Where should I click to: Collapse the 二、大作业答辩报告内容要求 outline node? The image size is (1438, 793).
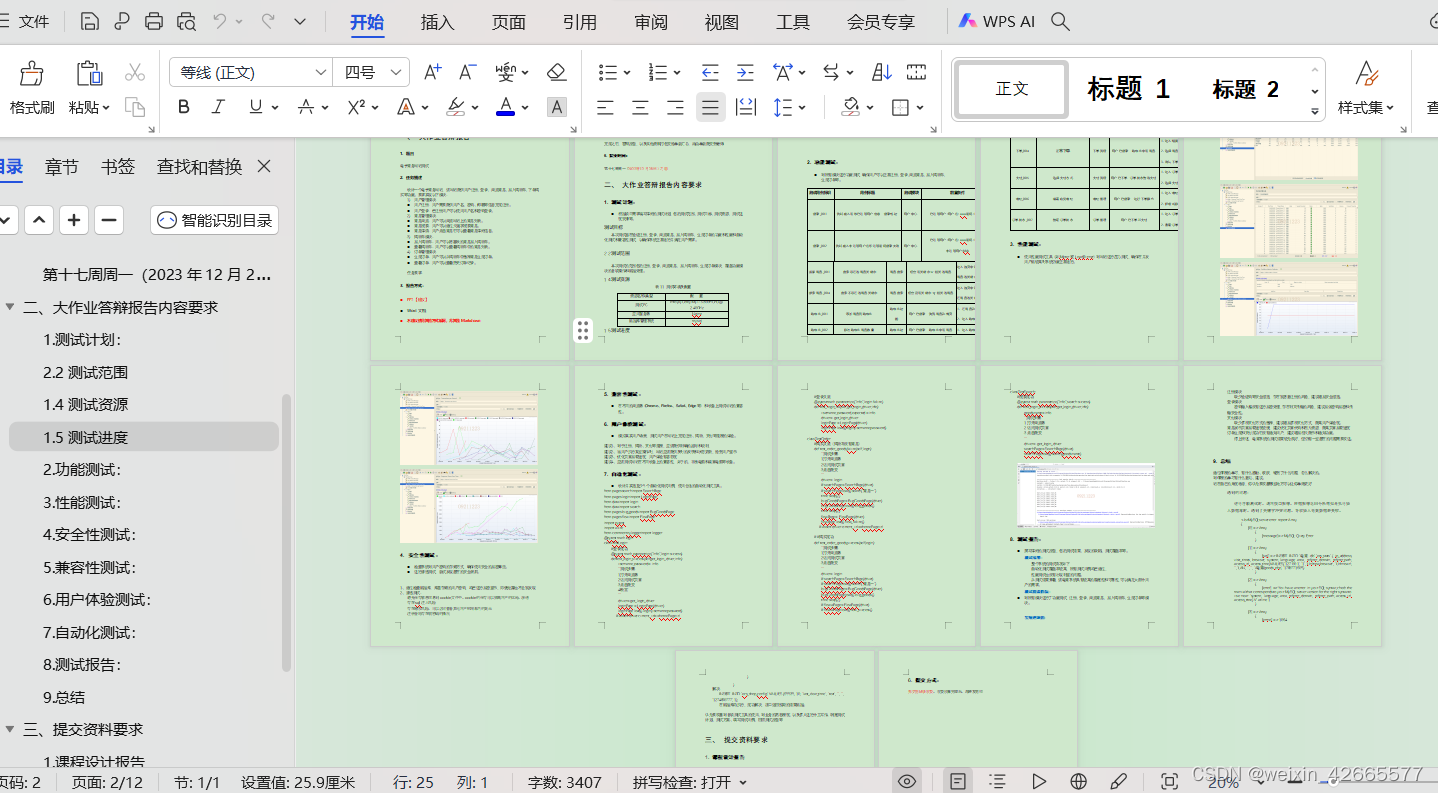point(10,307)
